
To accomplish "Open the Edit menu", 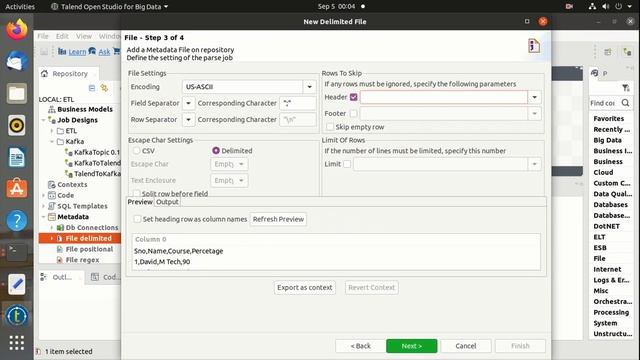I will pos(62,36).
